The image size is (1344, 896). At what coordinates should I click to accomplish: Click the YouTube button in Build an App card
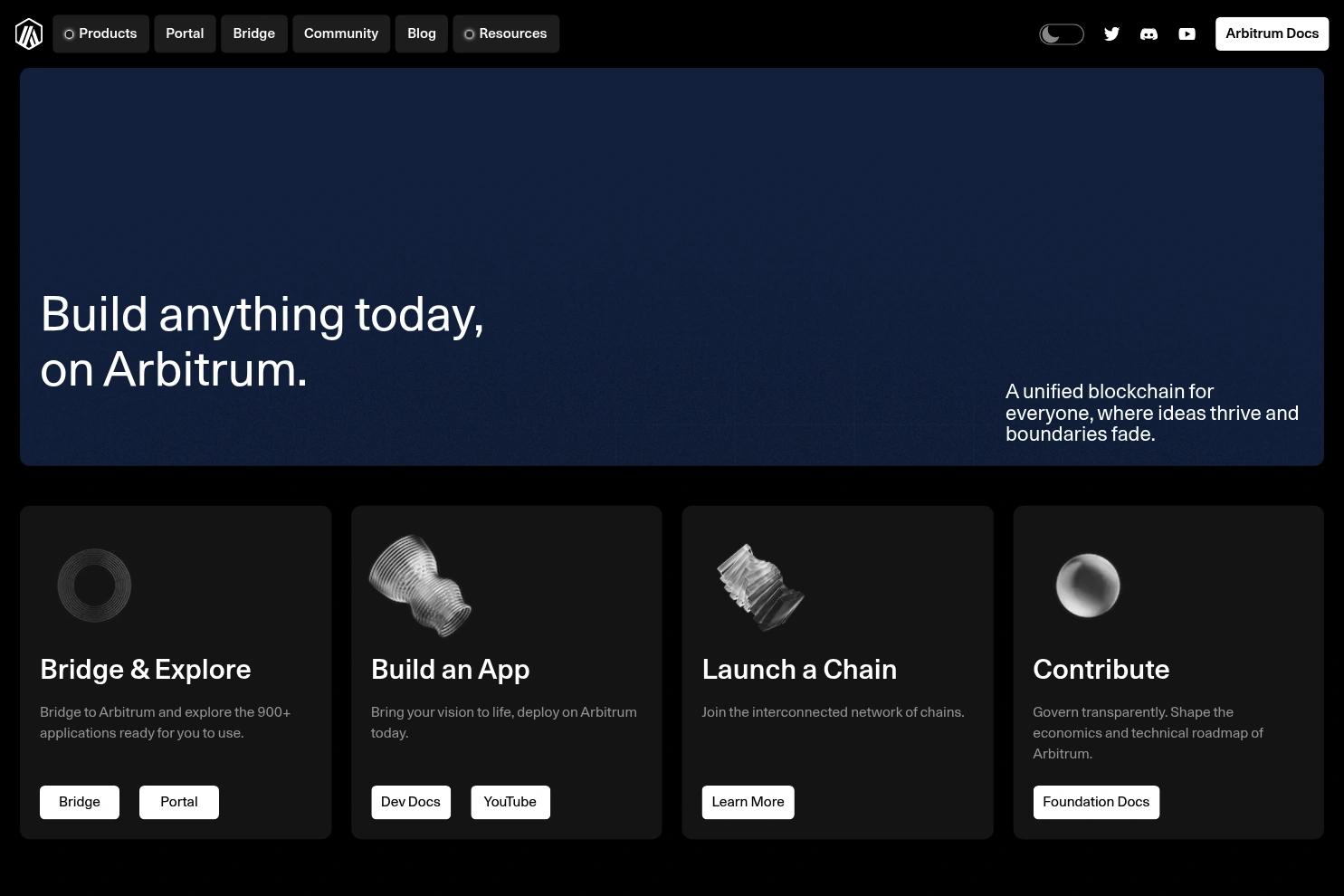[510, 802]
